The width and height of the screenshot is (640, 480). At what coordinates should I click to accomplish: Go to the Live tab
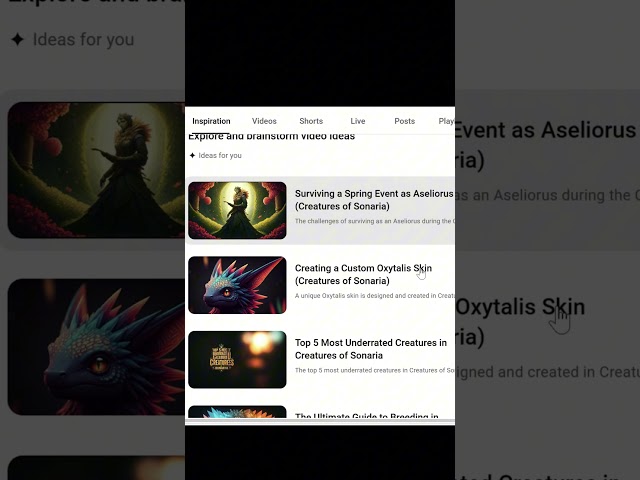(x=358, y=121)
